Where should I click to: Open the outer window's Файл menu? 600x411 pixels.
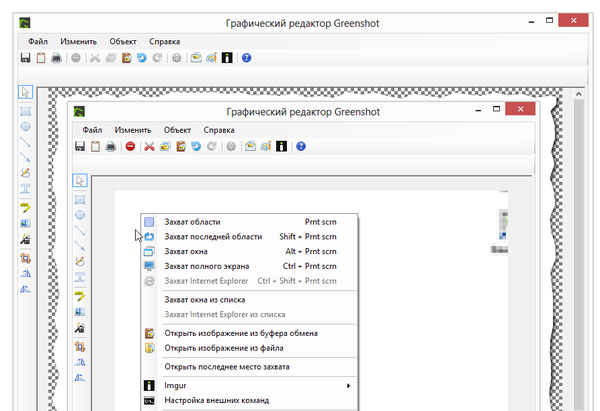click(38, 41)
